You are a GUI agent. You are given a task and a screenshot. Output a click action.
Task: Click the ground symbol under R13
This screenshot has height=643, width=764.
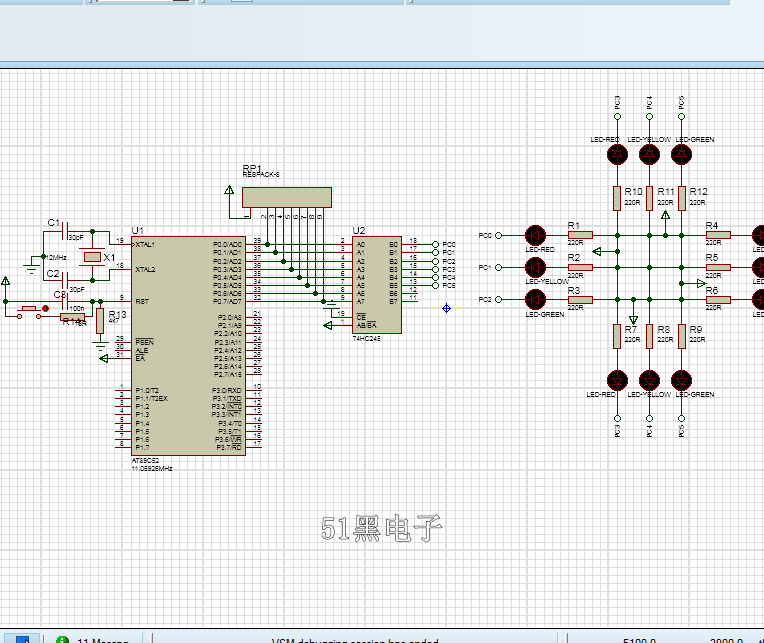pos(100,346)
